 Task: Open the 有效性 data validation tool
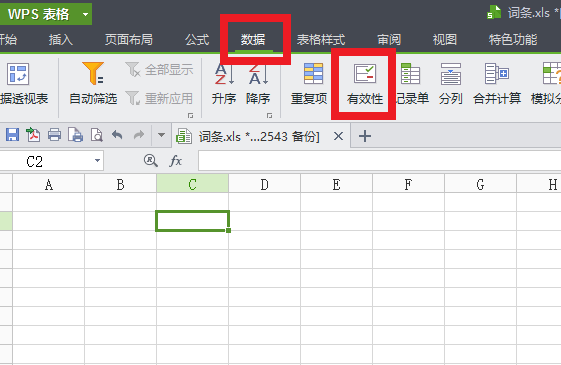365,83
